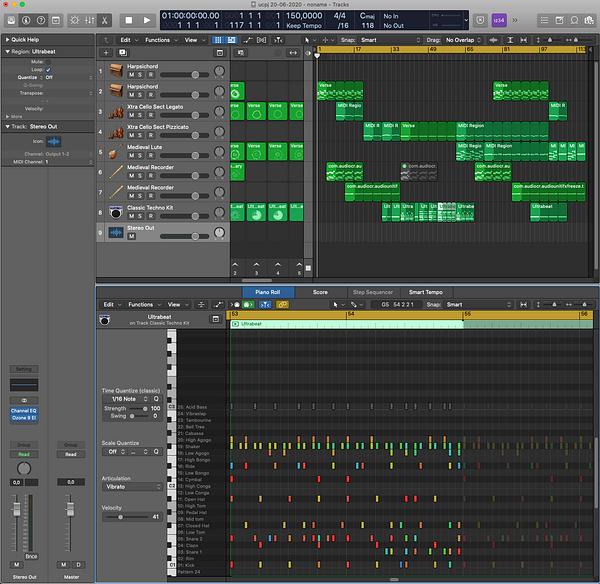Select the Classic Techno Kit drum machine icon
The image size is (600, 584).
click(115, 212)
